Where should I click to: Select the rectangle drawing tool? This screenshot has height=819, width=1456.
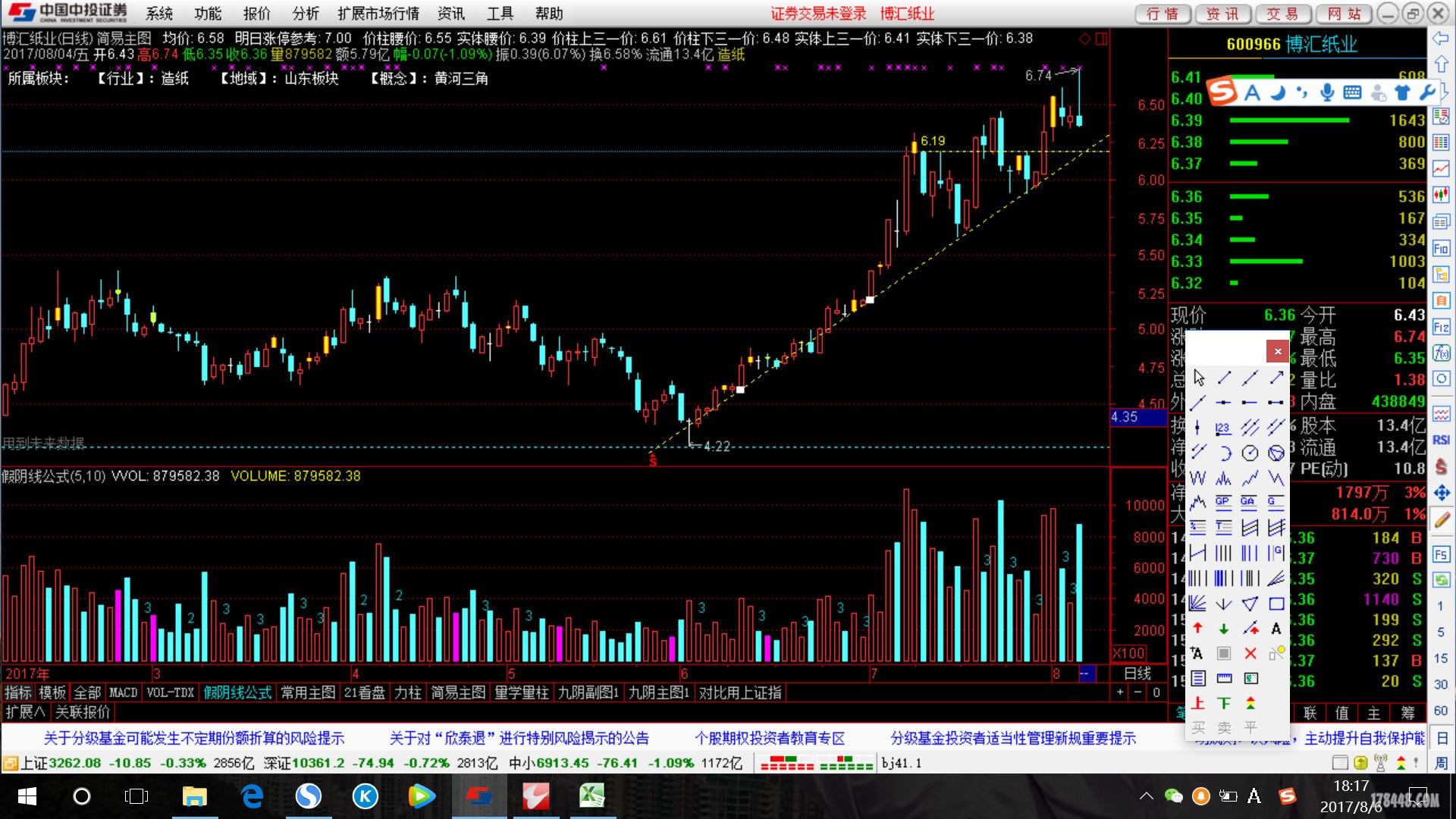pyautogui.click(x=1276, y=604)
